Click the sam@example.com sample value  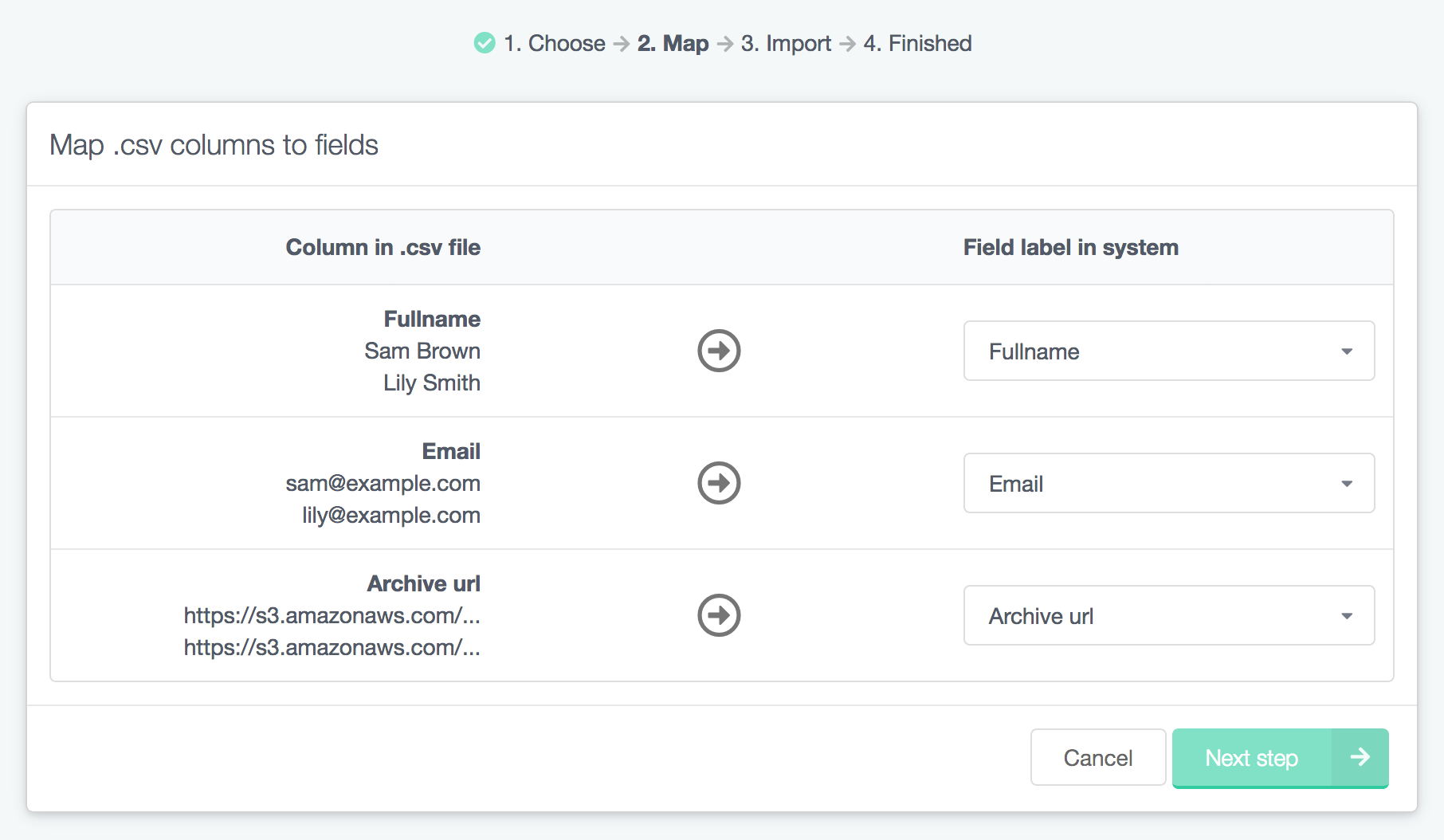pyautogui.click(x=383, y=483)
